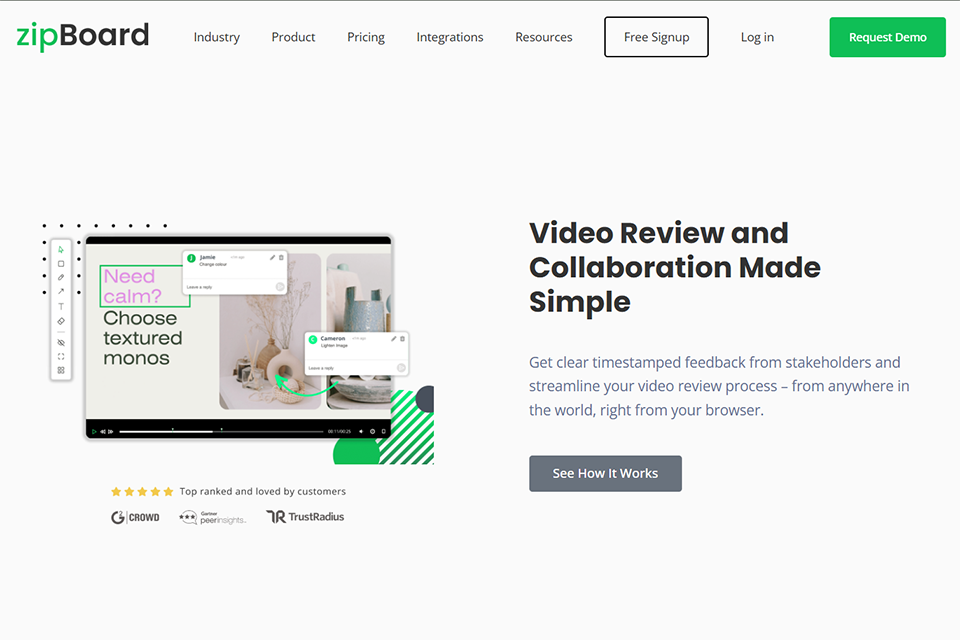The height and width of the screenshot is (640, 960).
Task: Click the Log in link
Action: tap(757, 37)
